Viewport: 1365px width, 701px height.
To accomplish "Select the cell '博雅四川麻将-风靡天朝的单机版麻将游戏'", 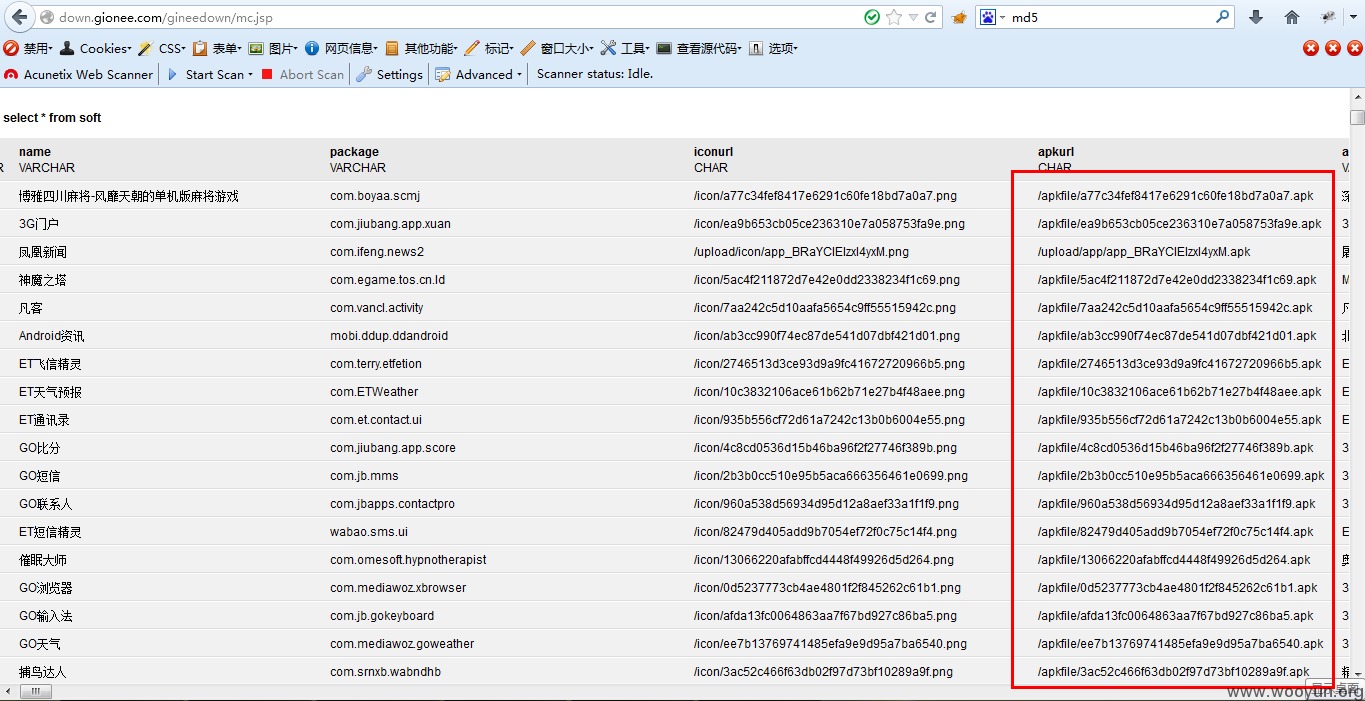I will [129, 196].
